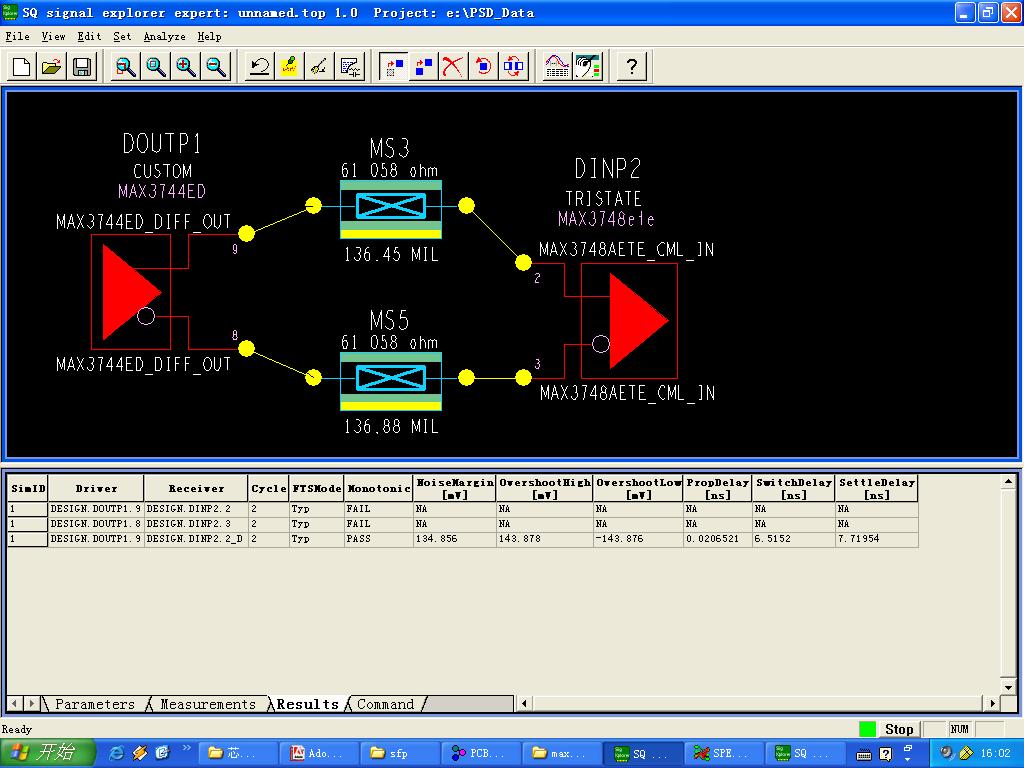Save the topology with the floppy disk icon
The width and height of the screenshot is (1024, 768).
click(x=82, y=67)
